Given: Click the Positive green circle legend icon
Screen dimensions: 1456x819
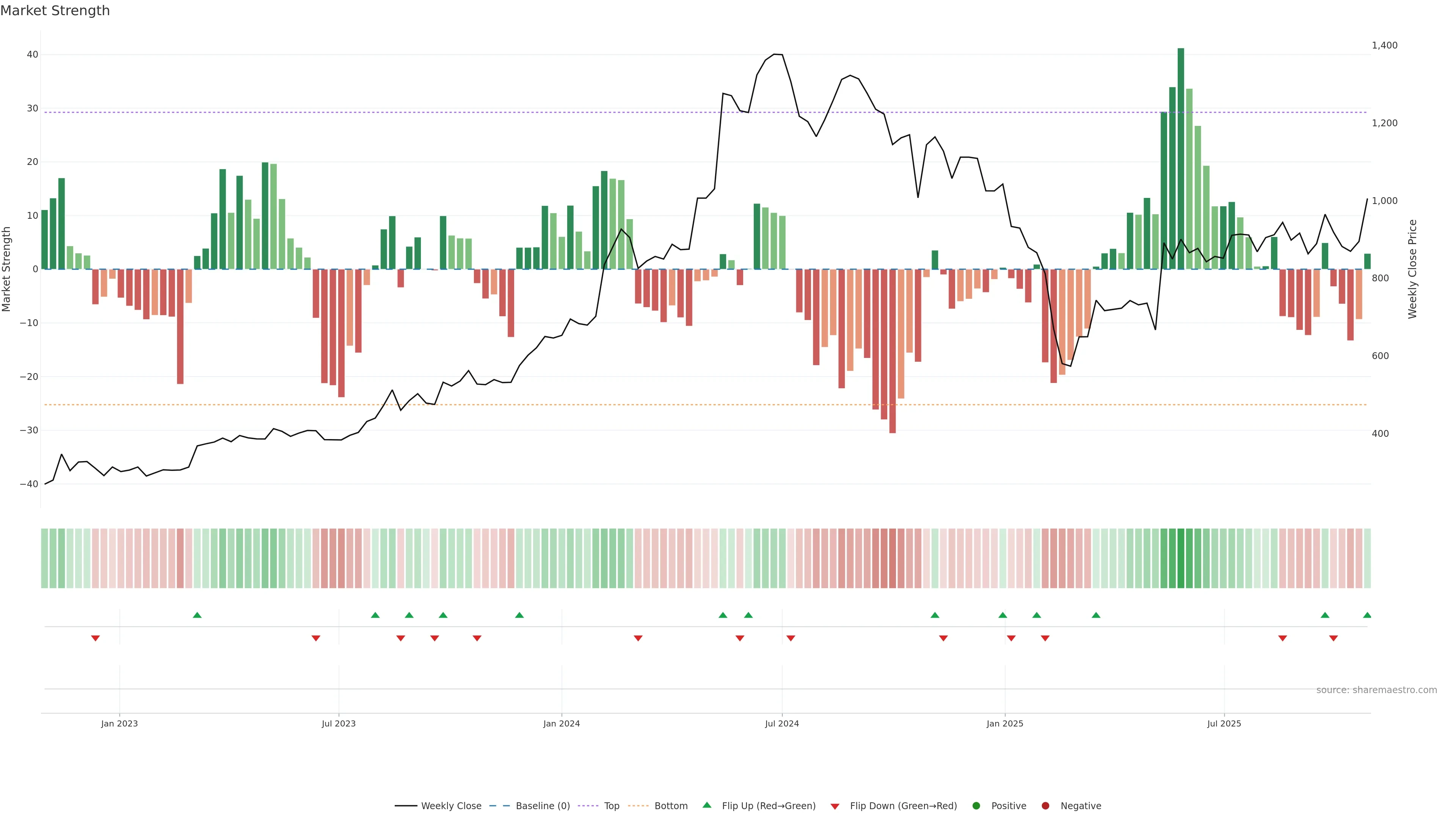Looking at the screenshot, I should 976,805.
